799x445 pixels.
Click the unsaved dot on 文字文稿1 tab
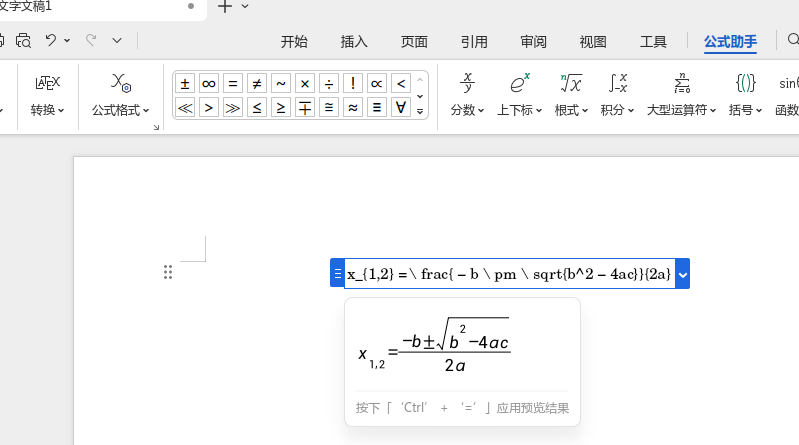coord(191,7)
